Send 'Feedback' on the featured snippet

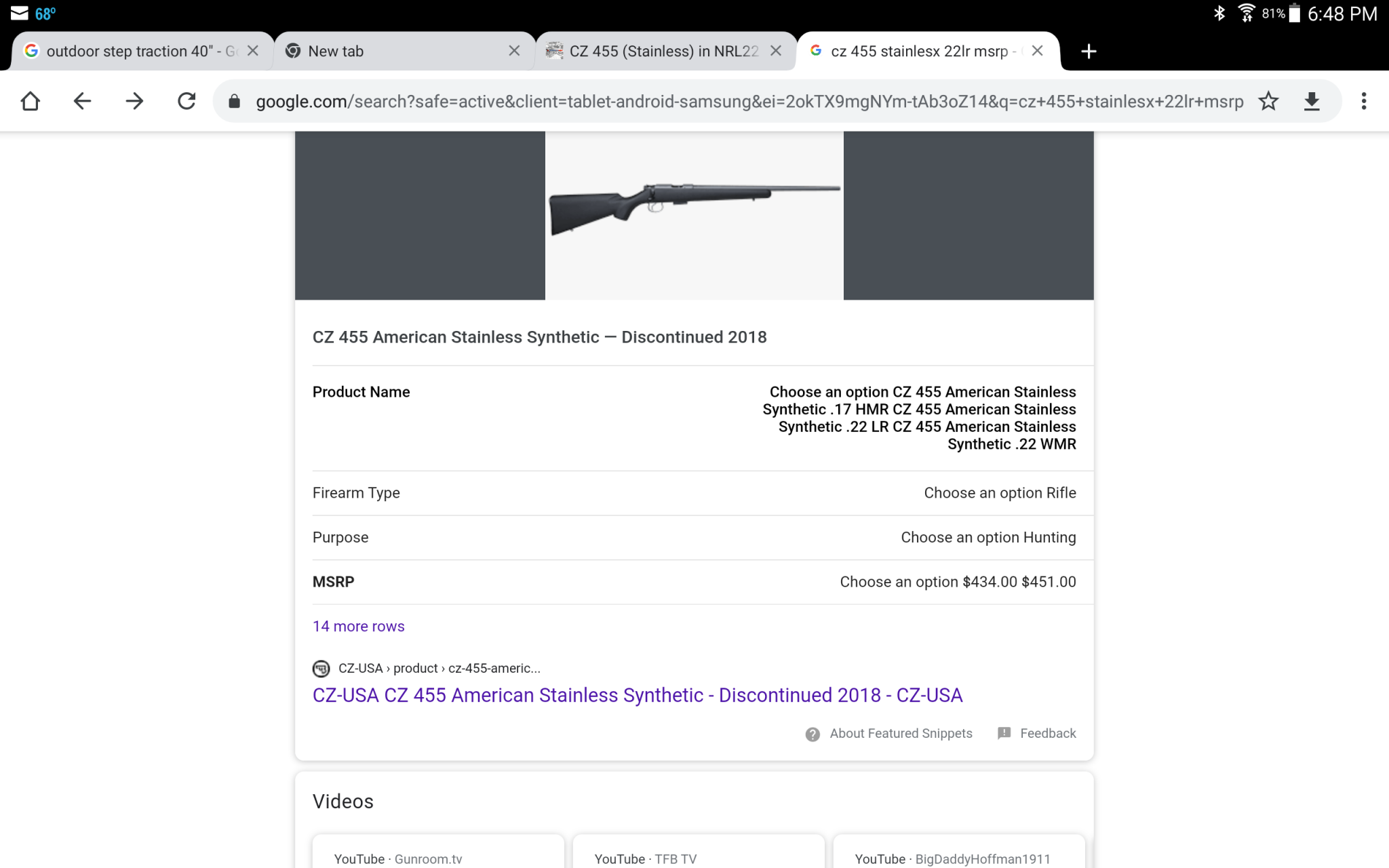tap(1048, 734)
